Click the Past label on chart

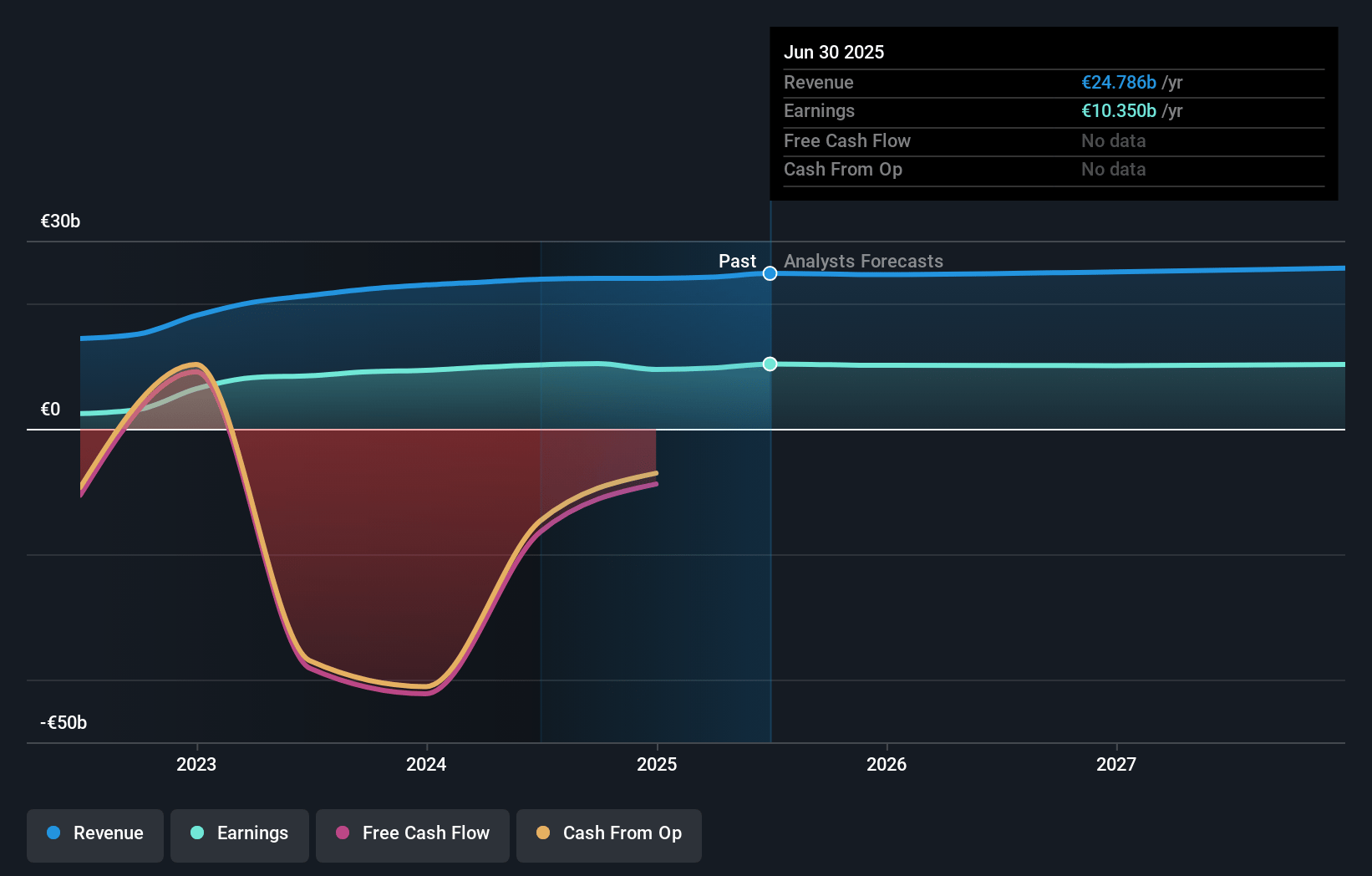click(737, 261)
